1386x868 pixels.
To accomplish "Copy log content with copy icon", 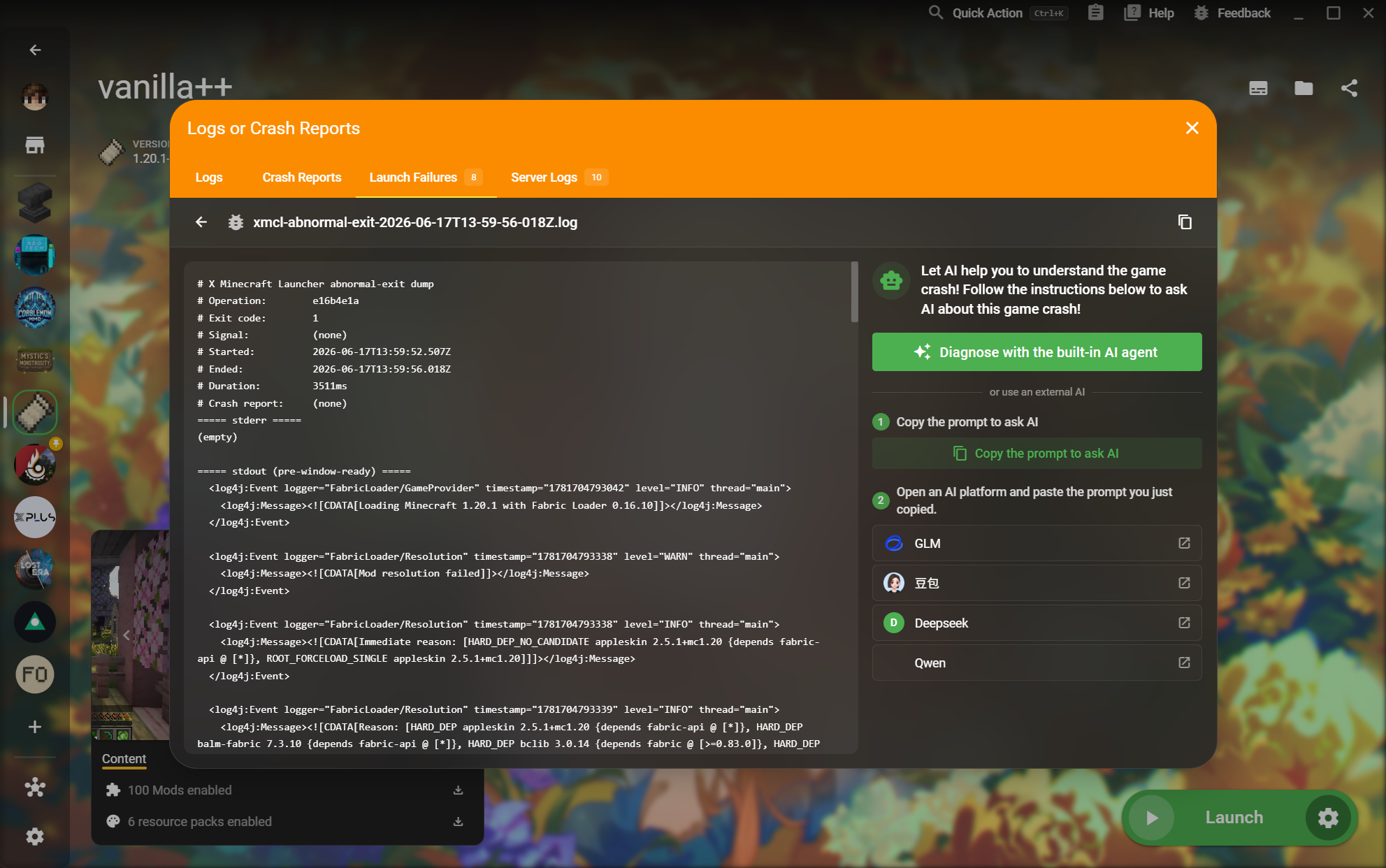I will click(1185, 222).
